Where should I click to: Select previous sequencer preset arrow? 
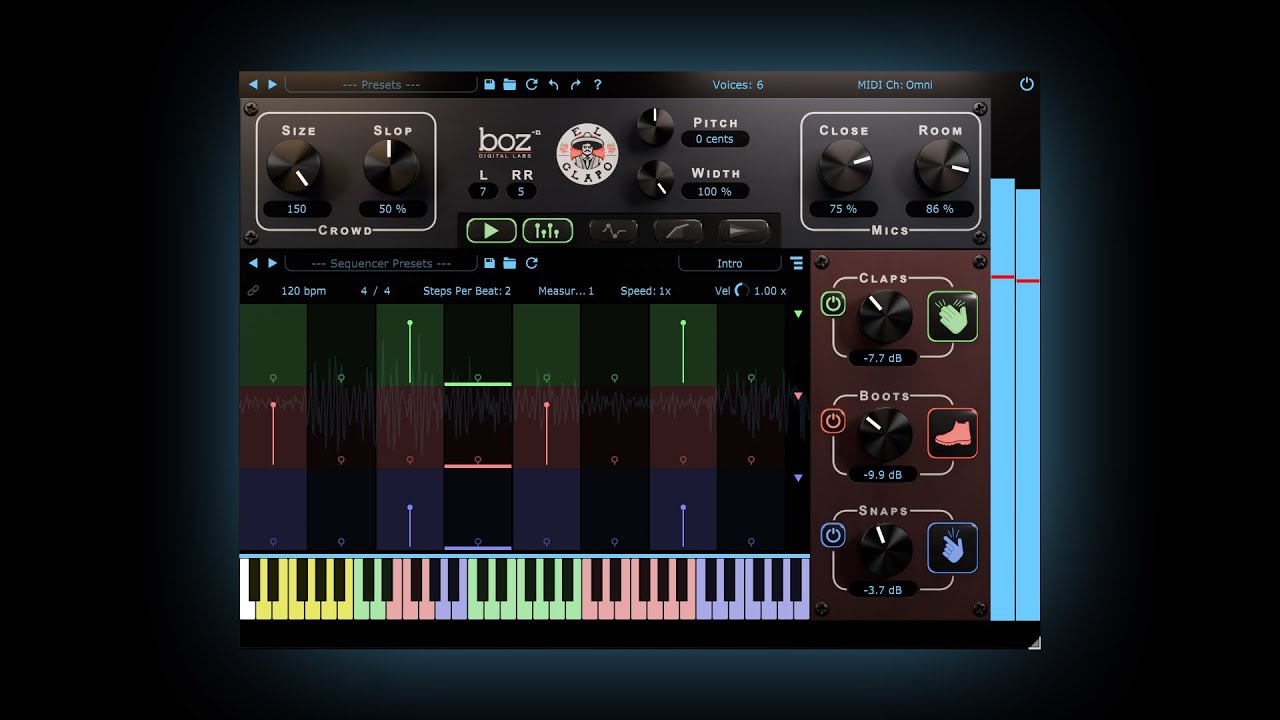(253, 263)
